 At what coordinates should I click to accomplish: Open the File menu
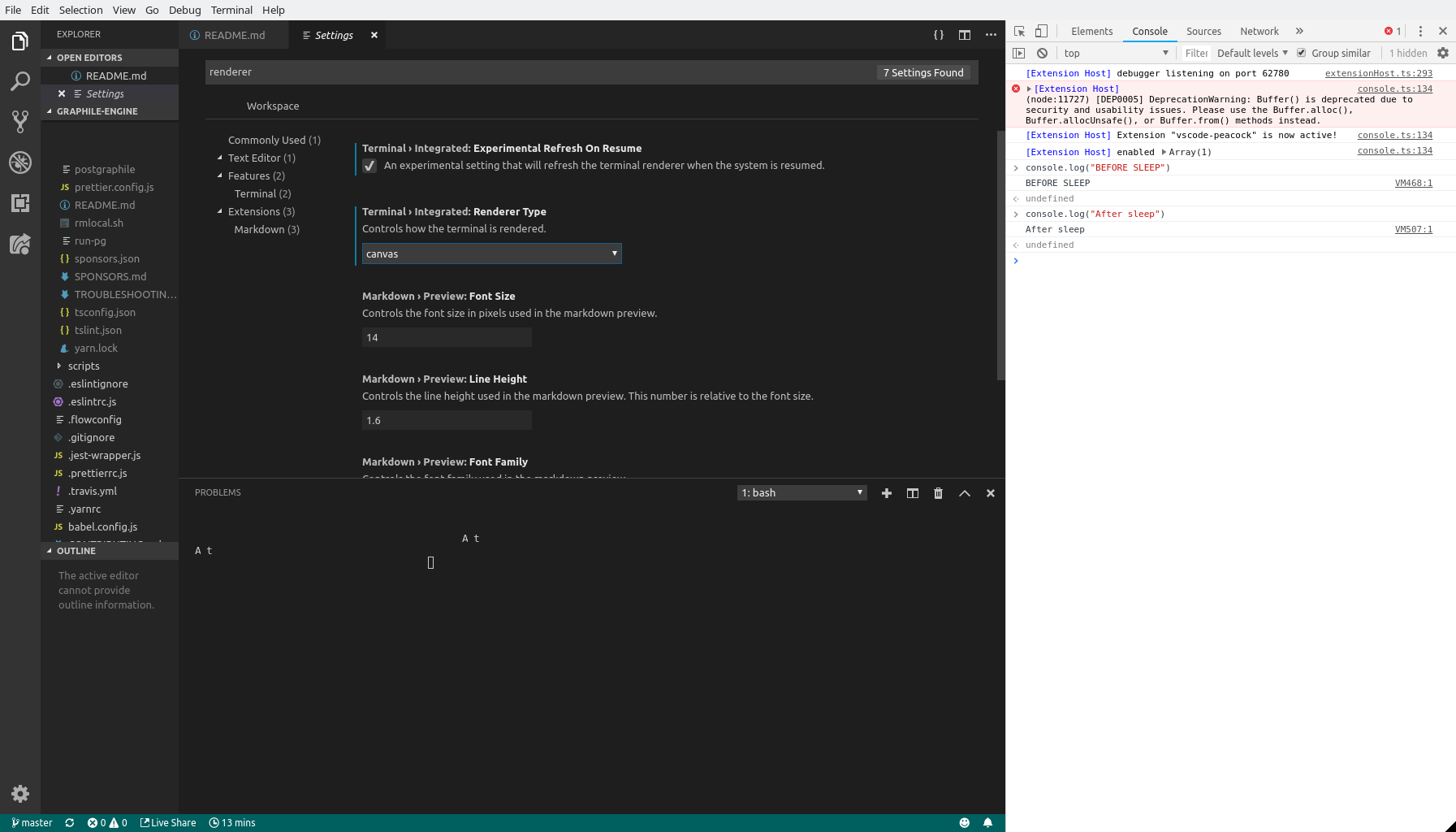(x=13, y=10)
